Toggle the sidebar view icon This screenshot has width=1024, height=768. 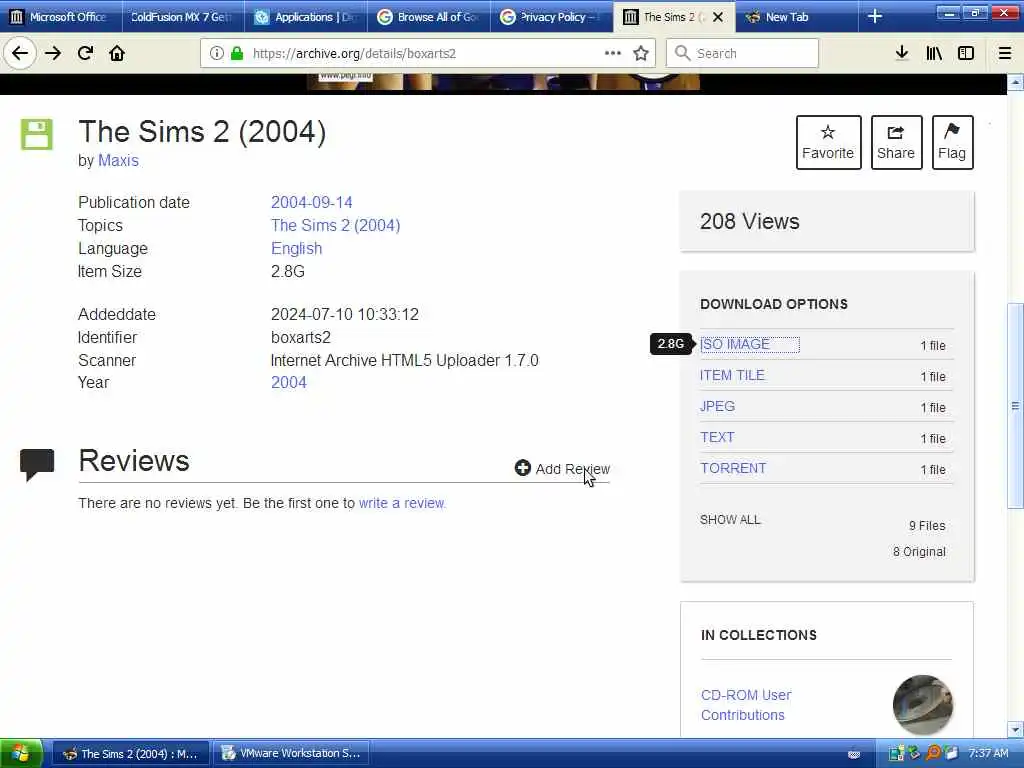(x=966, y=53)
